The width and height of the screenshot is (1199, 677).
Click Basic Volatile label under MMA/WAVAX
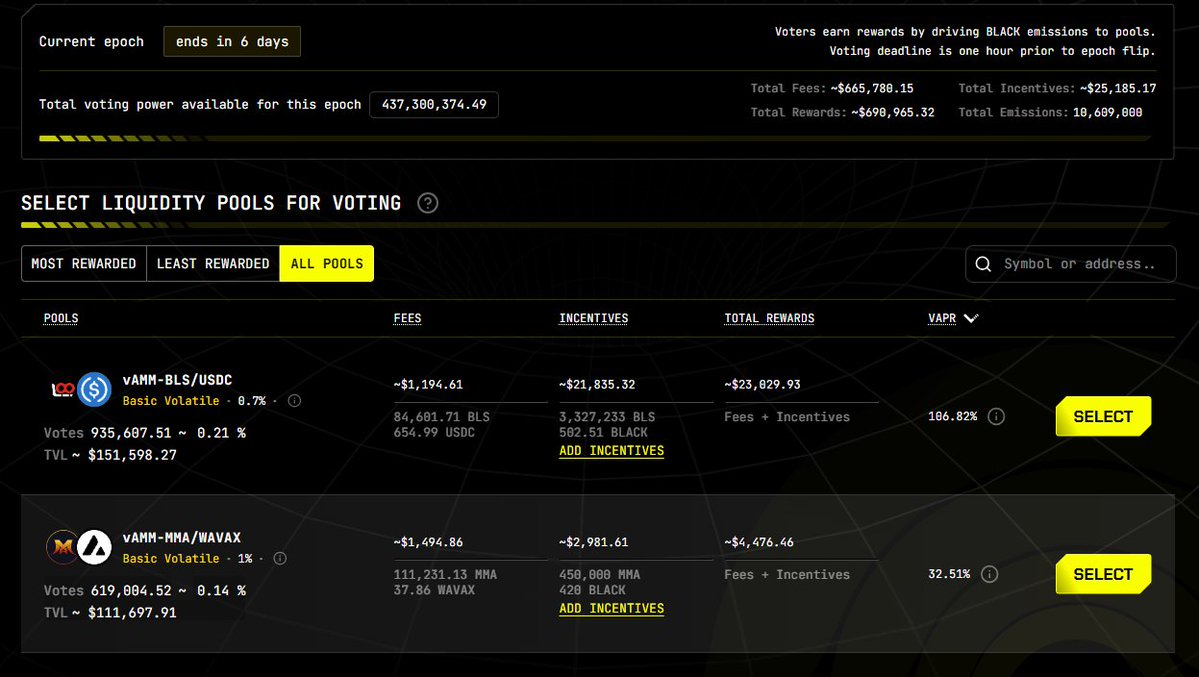(x=171, y=558)
